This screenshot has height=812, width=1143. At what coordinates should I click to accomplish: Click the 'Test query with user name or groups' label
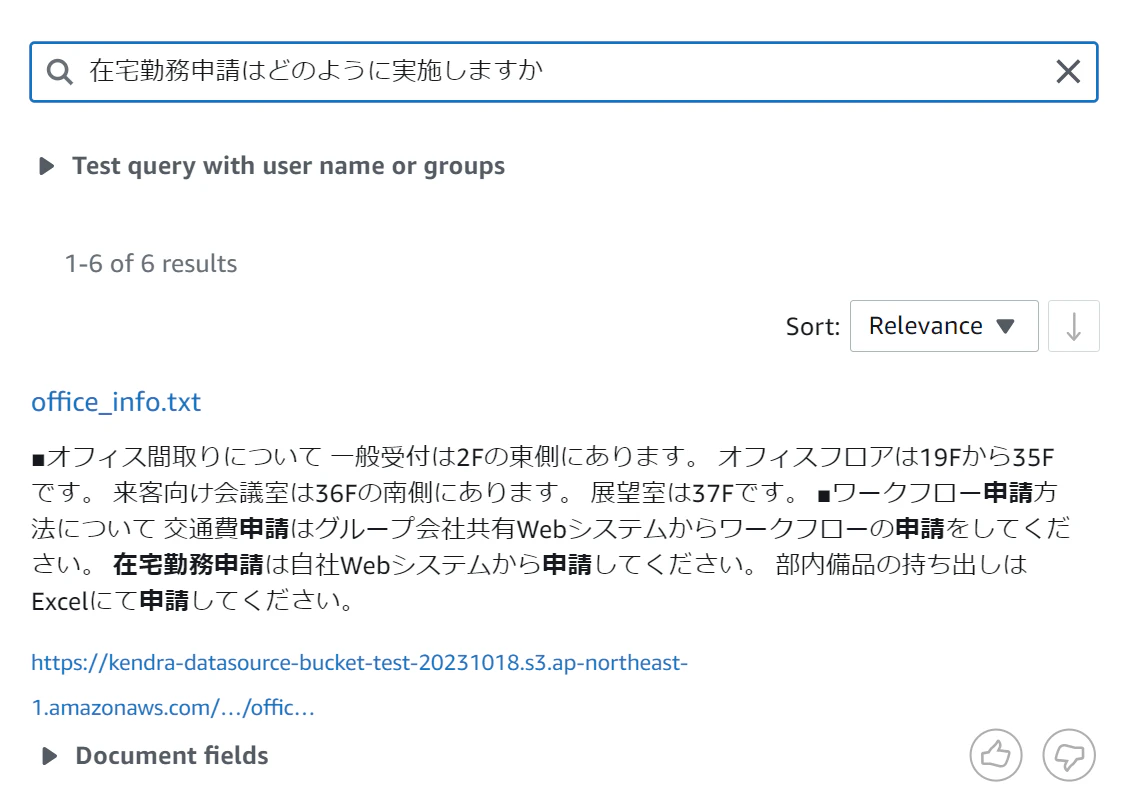[289, 166]
